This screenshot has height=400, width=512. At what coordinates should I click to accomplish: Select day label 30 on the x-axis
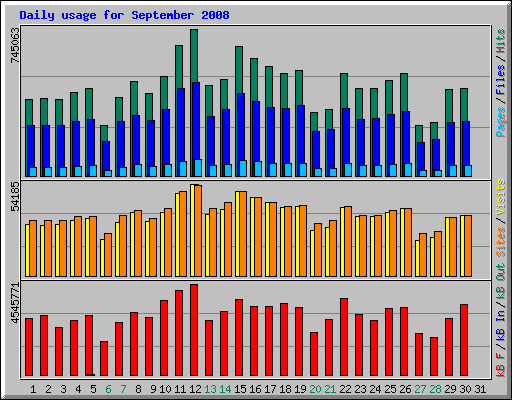coord(465,389)
